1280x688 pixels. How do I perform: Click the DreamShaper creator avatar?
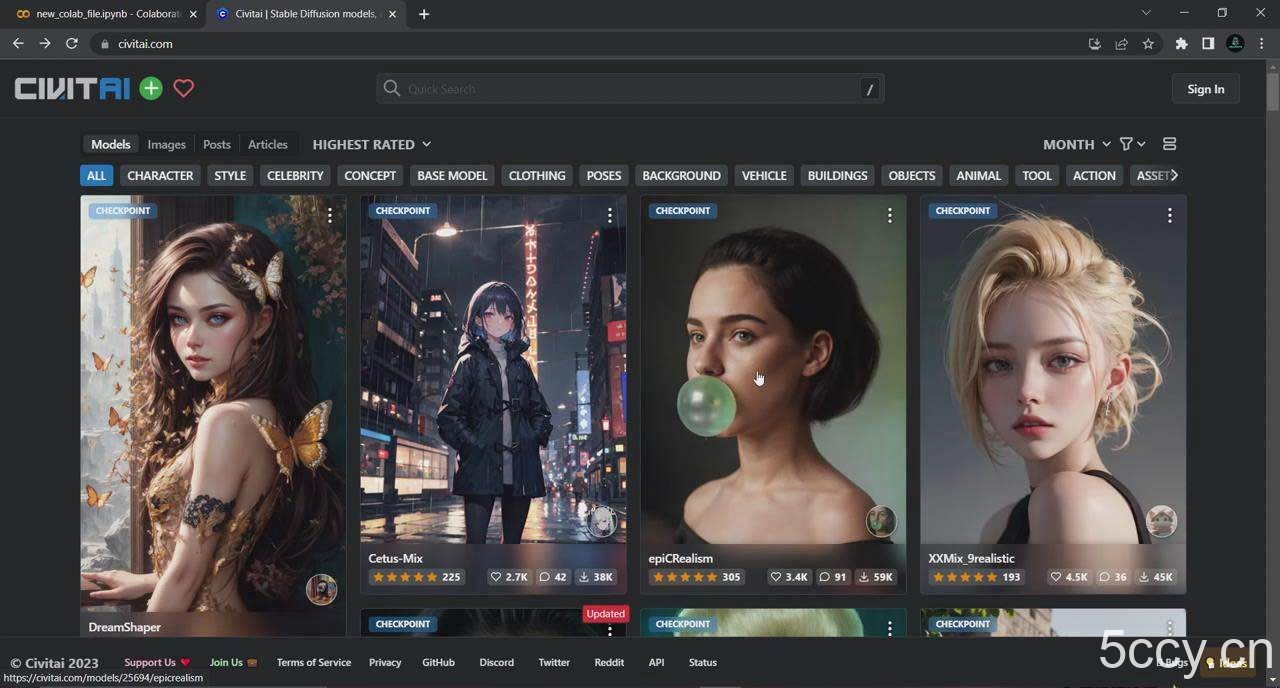321,589
